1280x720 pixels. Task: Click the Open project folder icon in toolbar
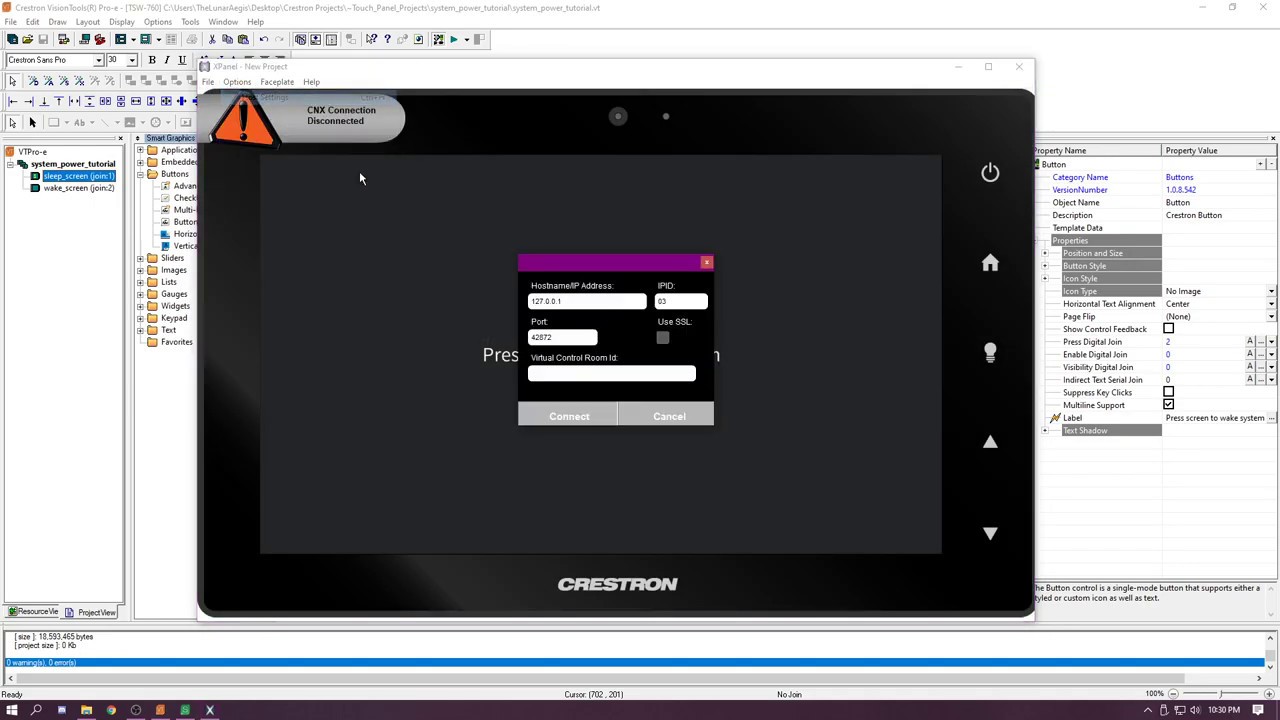point(27,39)
